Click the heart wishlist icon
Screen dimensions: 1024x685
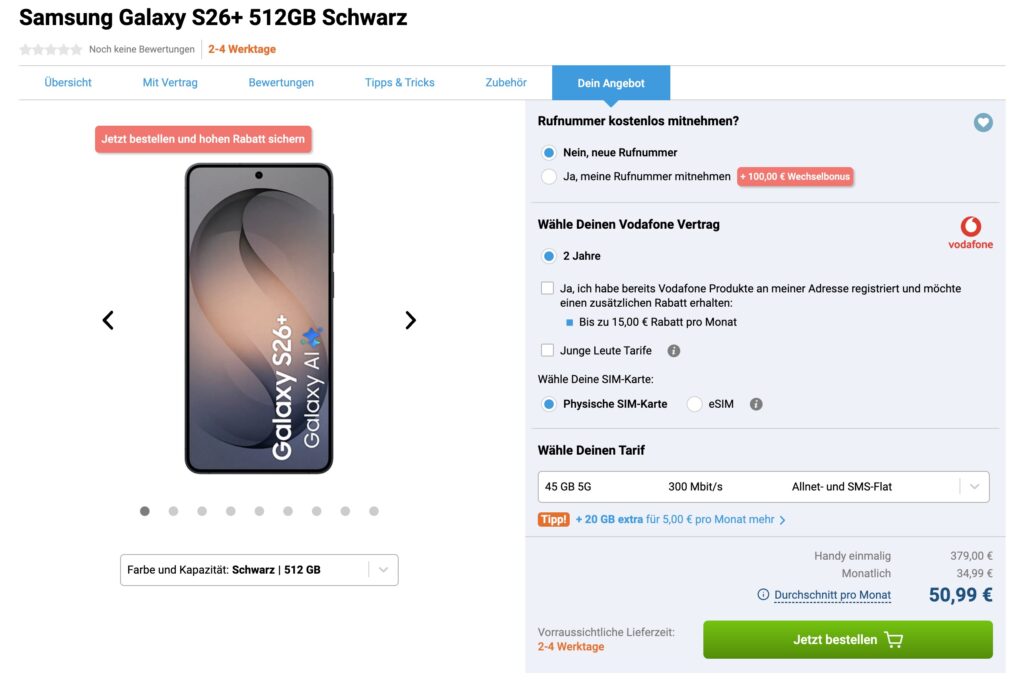click(983, 122)
